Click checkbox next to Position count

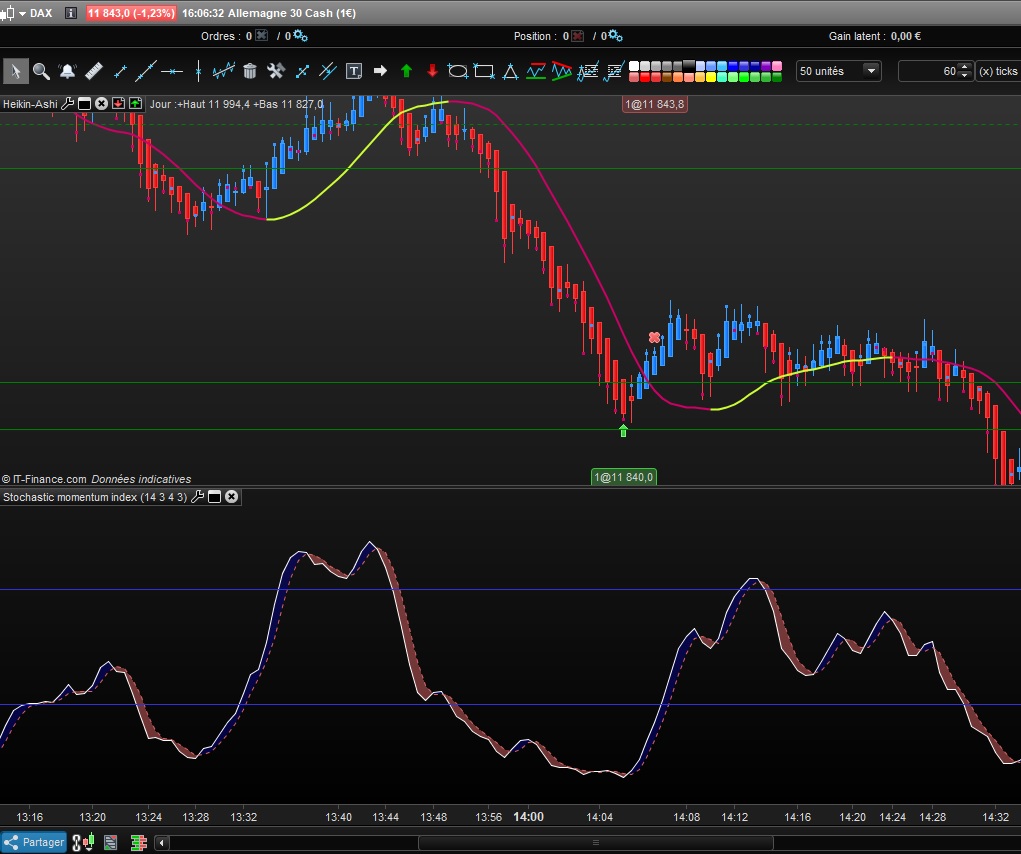pyautogui.click(x=575, y=36)
